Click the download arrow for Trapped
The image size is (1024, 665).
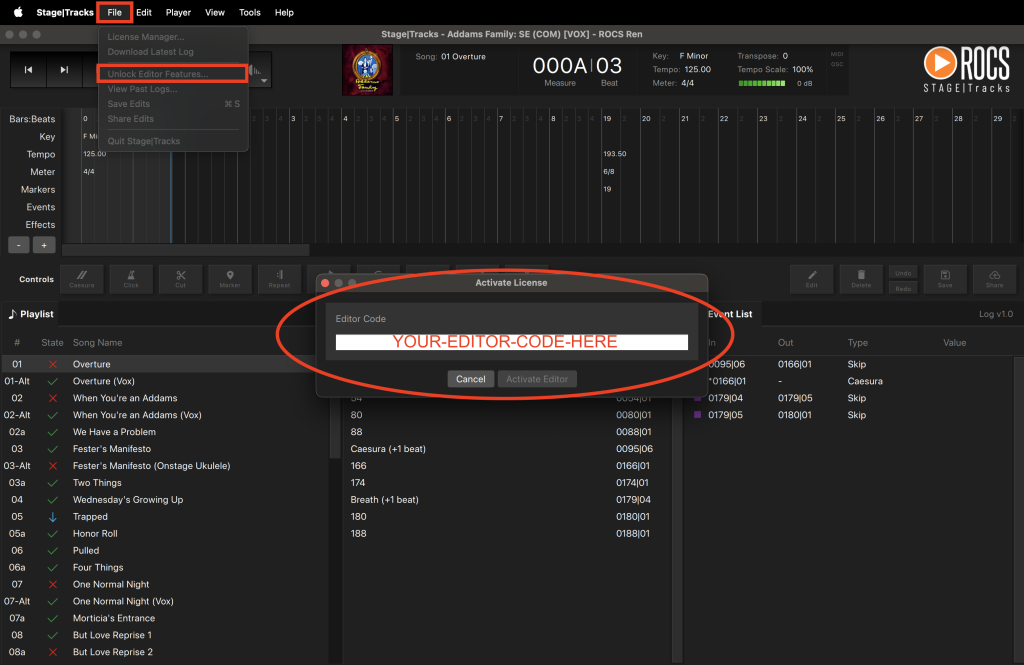click(53, 517)
